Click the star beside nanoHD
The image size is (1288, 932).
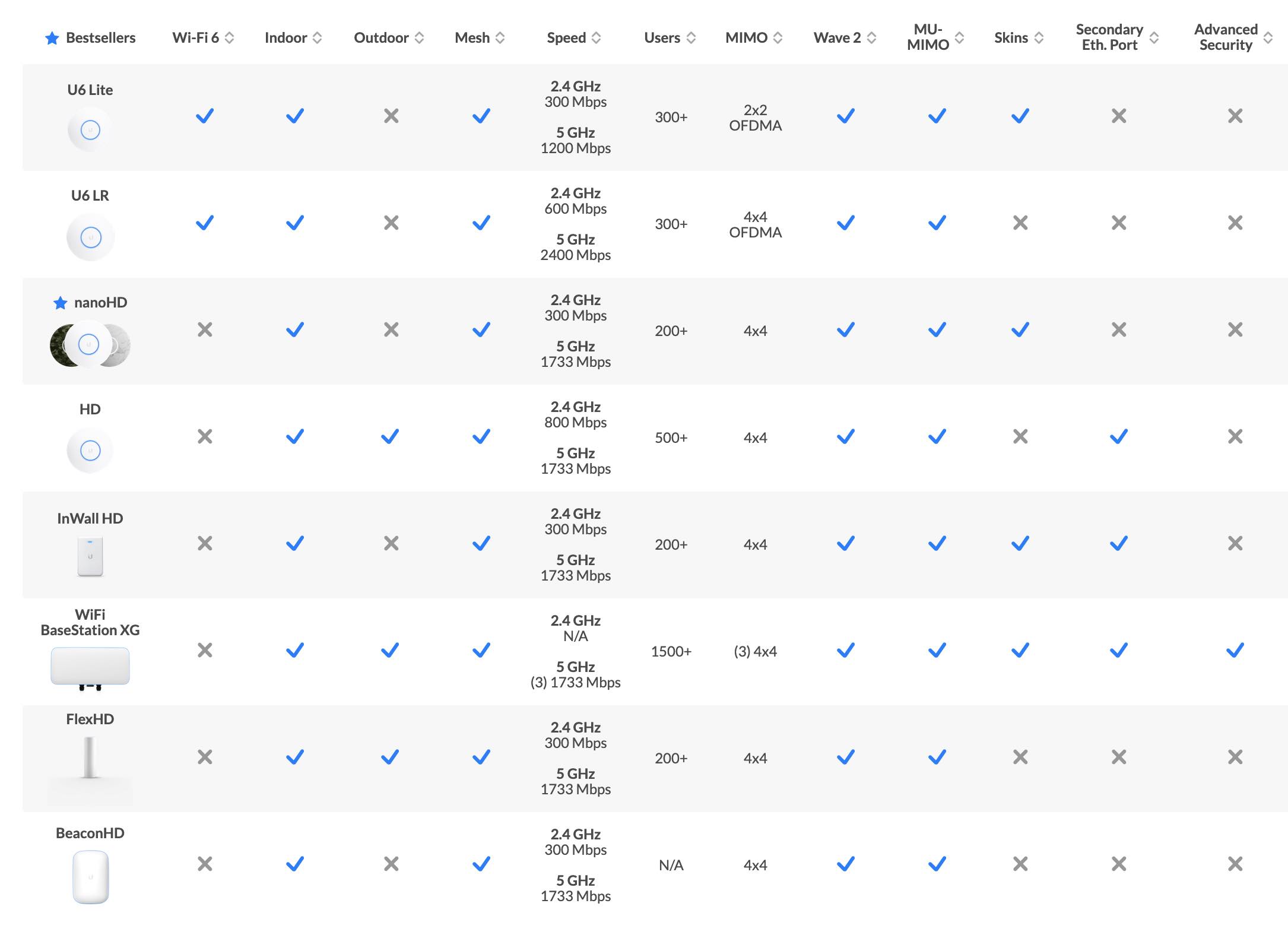pos(60,303)
